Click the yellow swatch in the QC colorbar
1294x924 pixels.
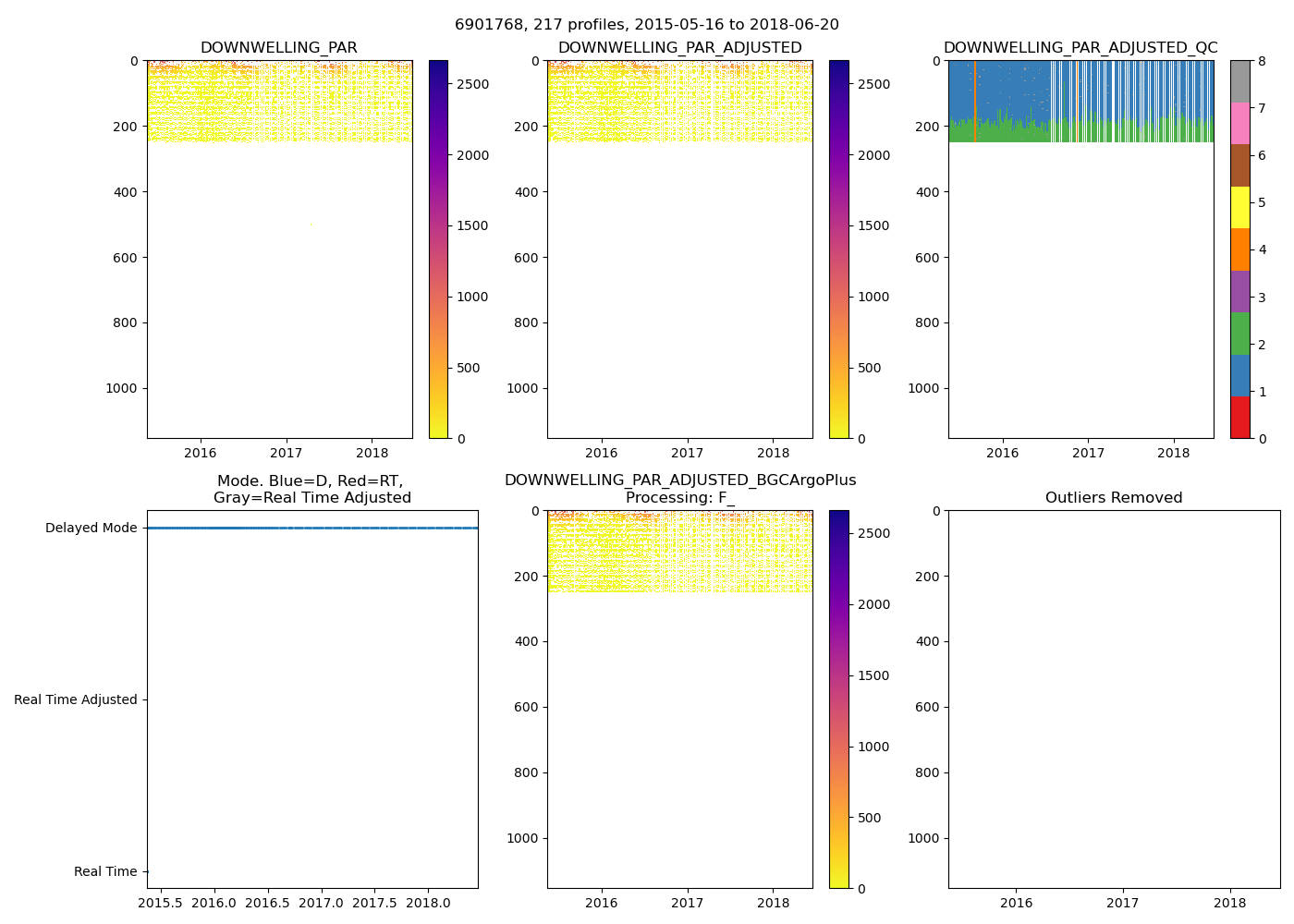point(1239,208)
